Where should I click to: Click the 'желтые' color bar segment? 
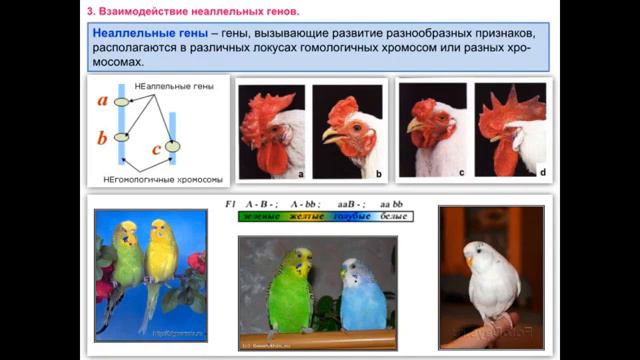[x=307, y=216]
